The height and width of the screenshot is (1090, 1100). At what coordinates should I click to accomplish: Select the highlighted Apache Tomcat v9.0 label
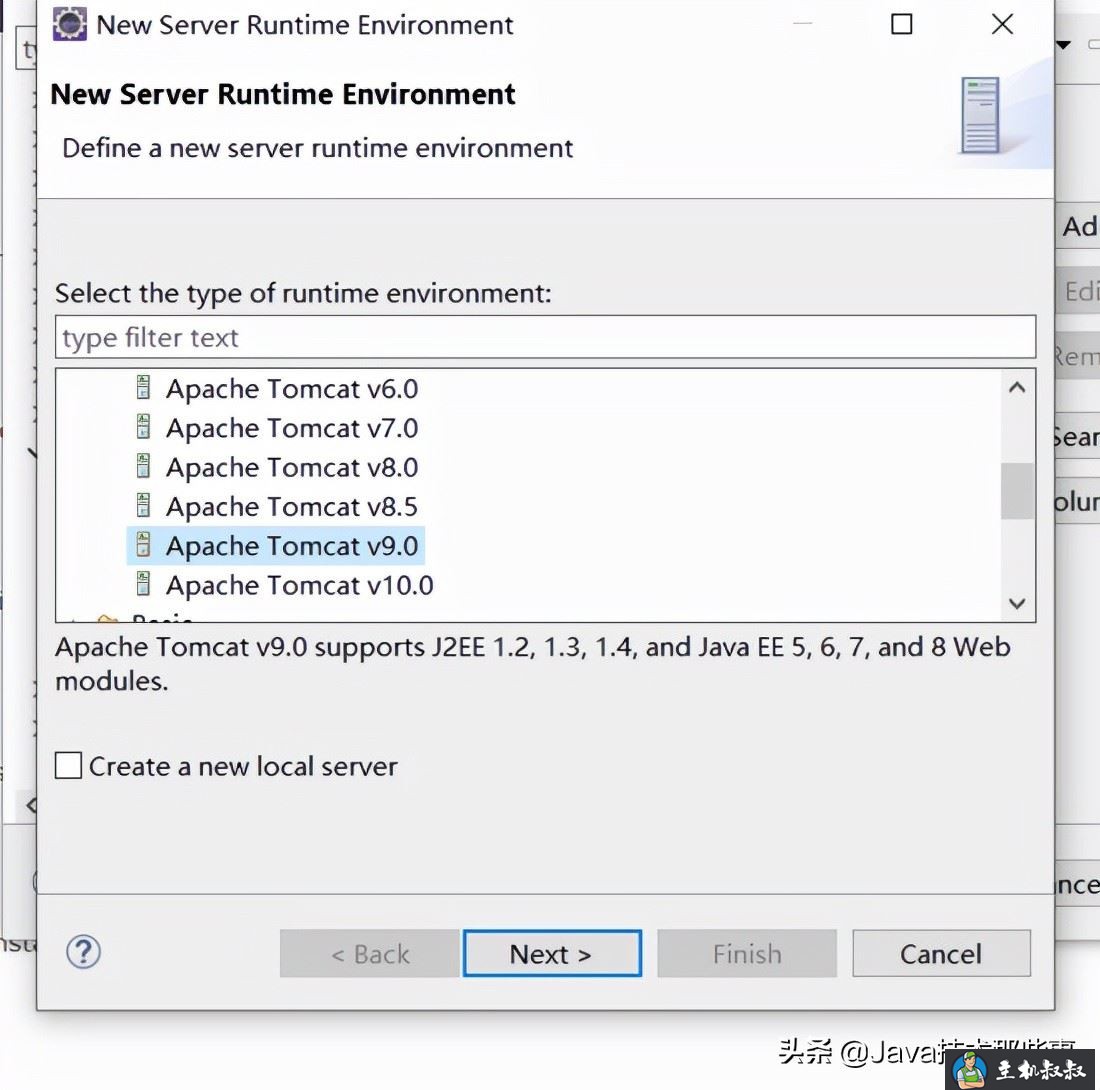(292, 546)
